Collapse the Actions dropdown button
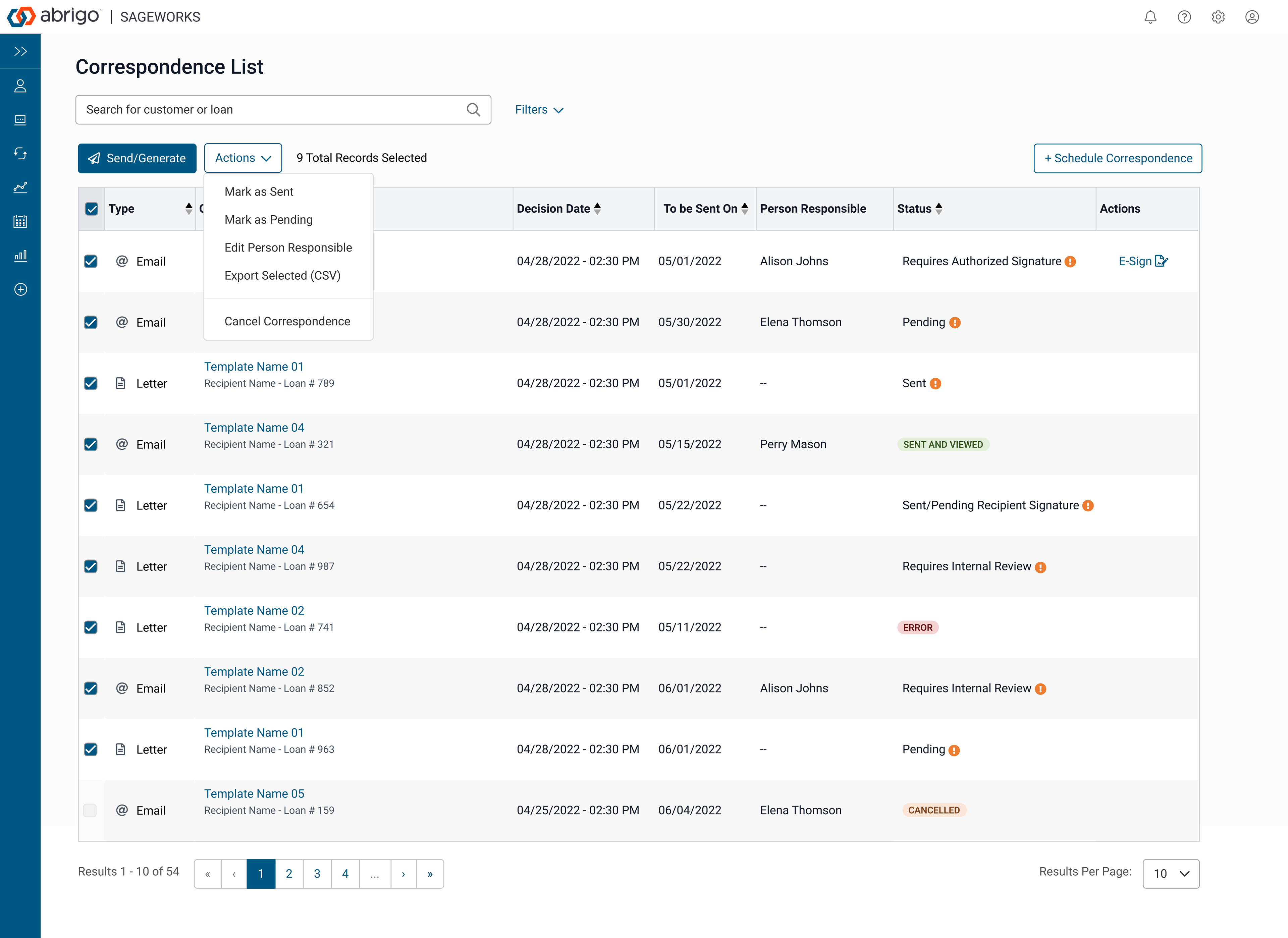This screenshot has width=1288, height=938. [x=243, y=158]
